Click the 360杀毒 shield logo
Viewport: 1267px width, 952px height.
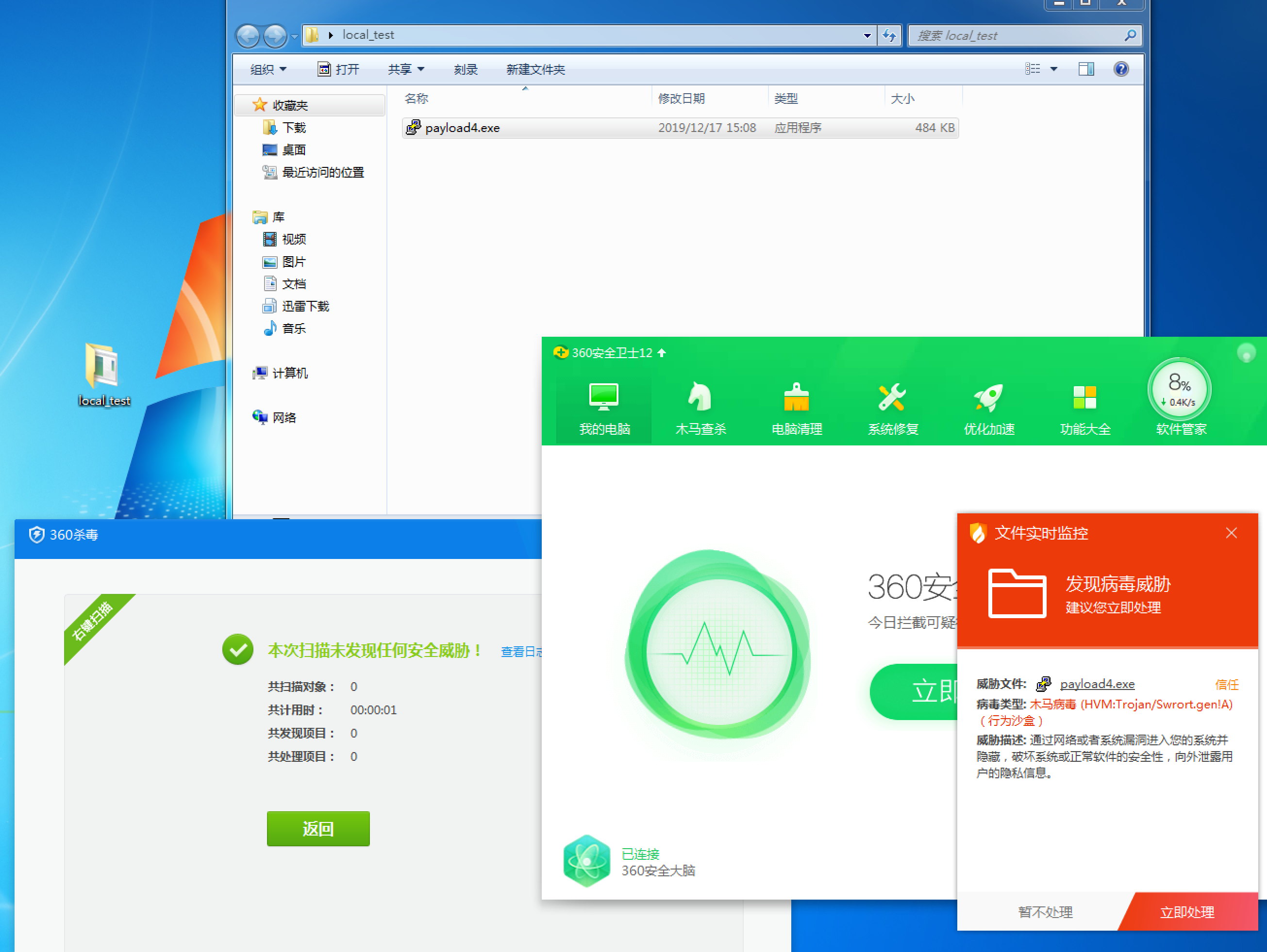tap(37, 534)
